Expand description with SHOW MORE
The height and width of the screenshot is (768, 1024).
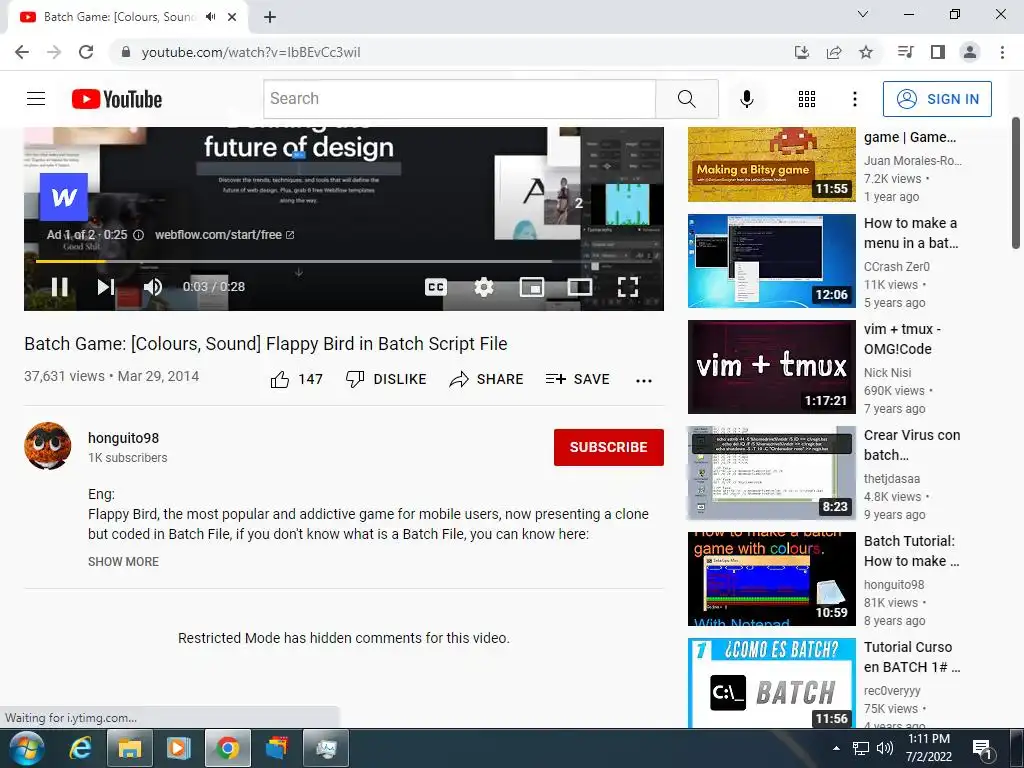123,562
